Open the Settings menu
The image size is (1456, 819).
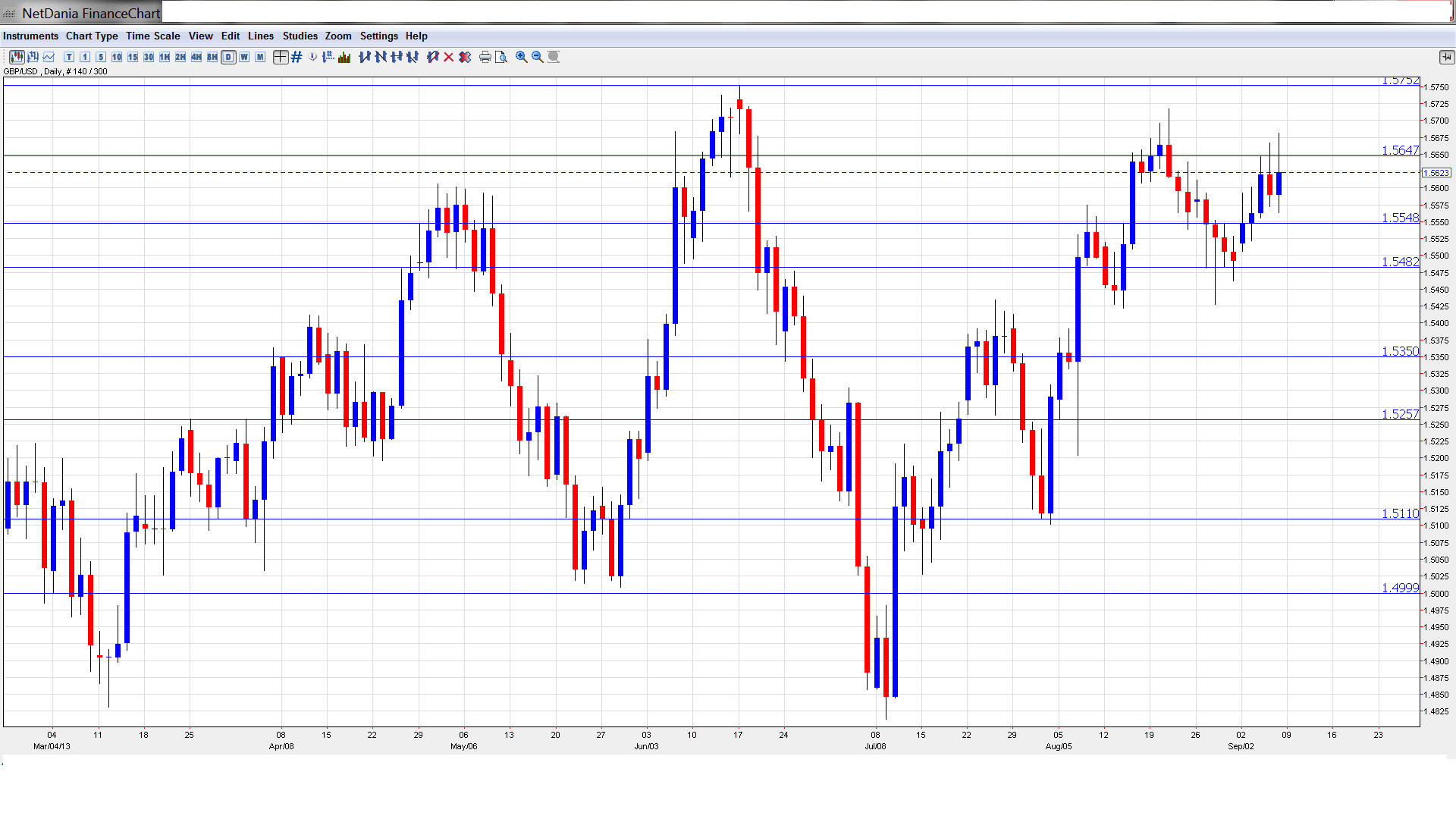378,36
